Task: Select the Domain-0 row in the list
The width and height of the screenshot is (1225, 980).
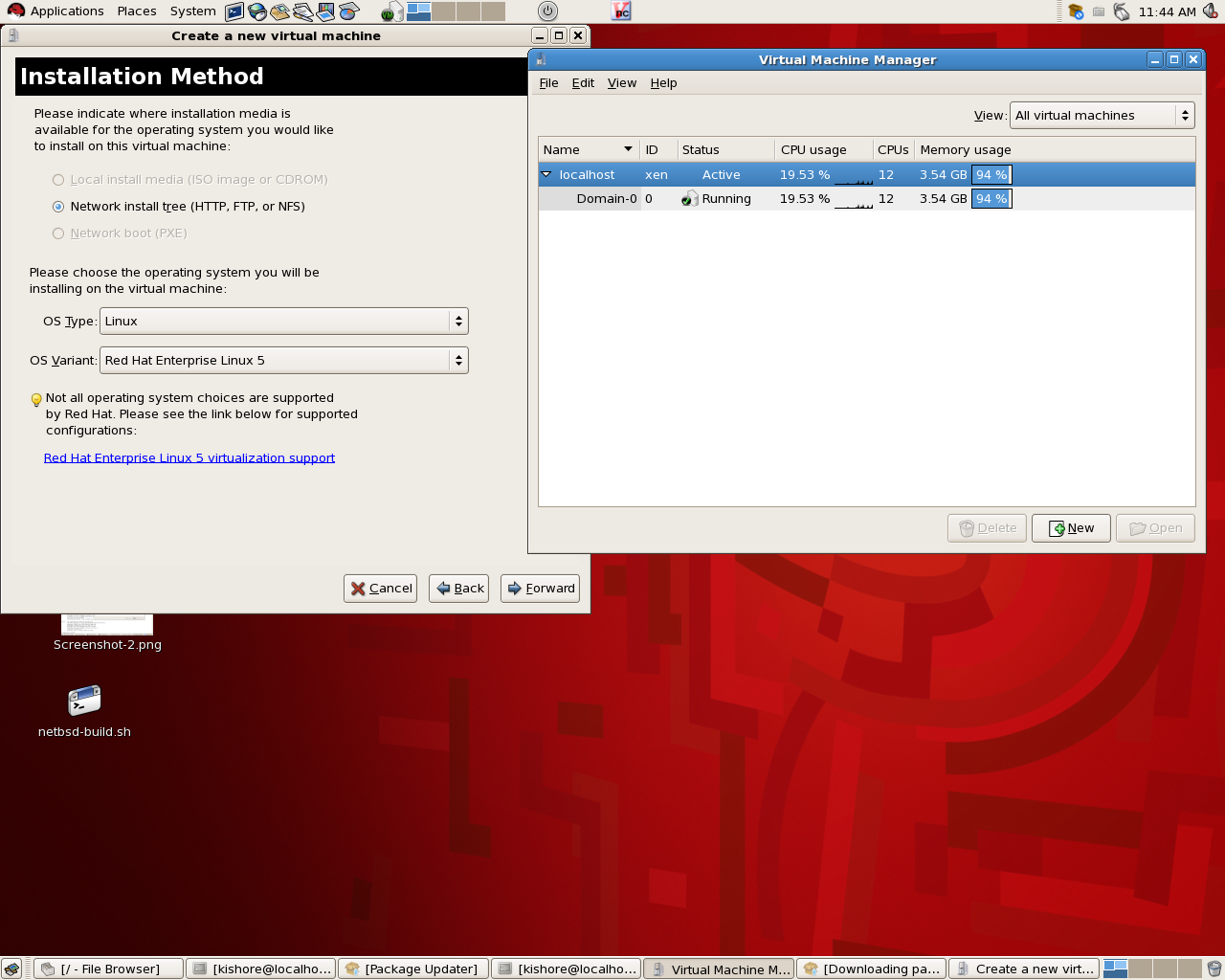Action: pos(606,199)
